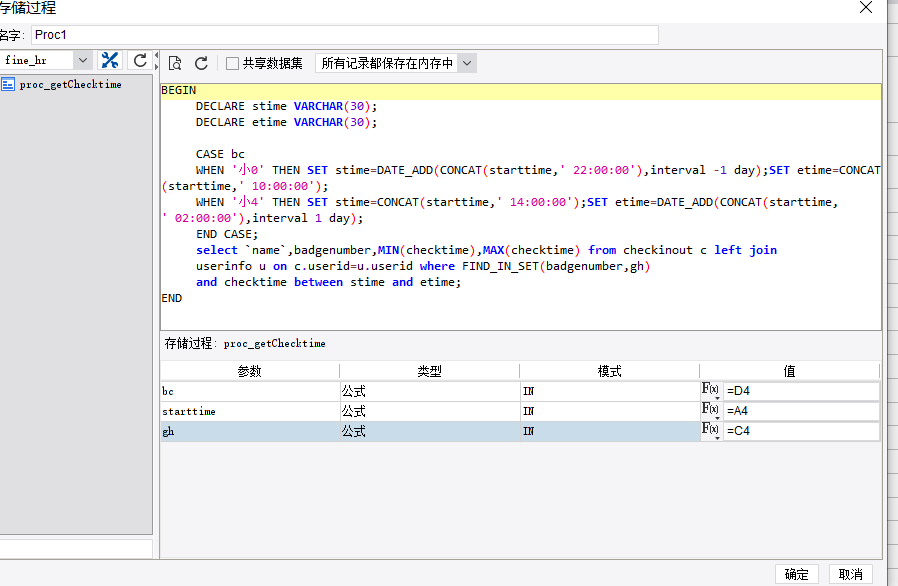Image resolution: width=898 pixels, height=586 pixels.
Task: Open formula editor for gh parameter
Action: point(710,431)
